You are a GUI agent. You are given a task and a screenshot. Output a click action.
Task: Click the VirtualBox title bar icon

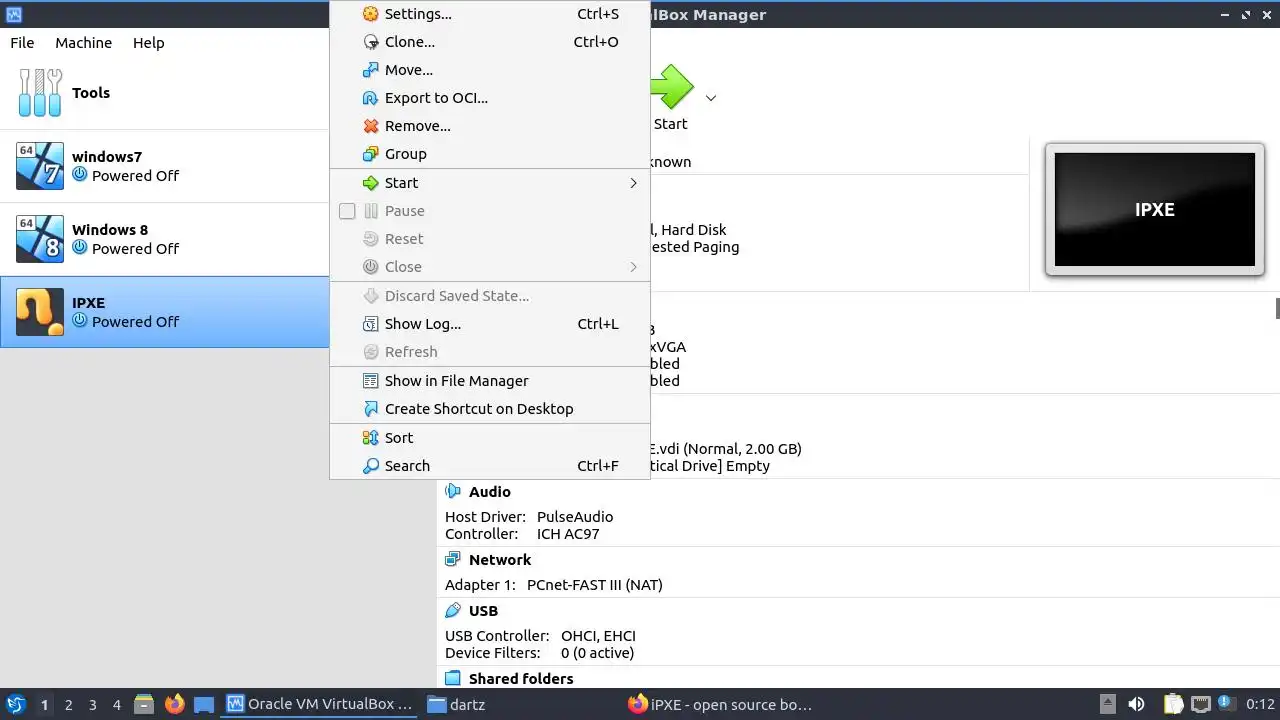pyautogui.click(x=13, y=14)
